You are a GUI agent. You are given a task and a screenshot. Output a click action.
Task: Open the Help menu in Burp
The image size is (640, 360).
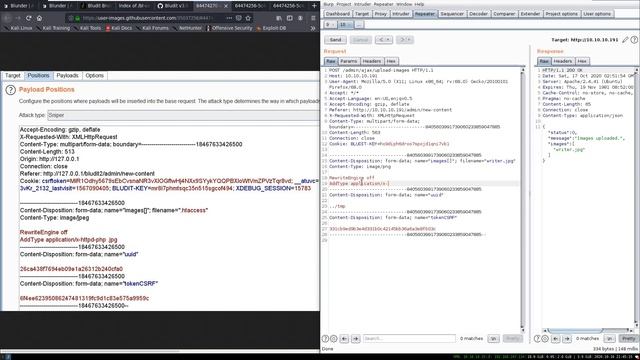(x=419, y=4)
